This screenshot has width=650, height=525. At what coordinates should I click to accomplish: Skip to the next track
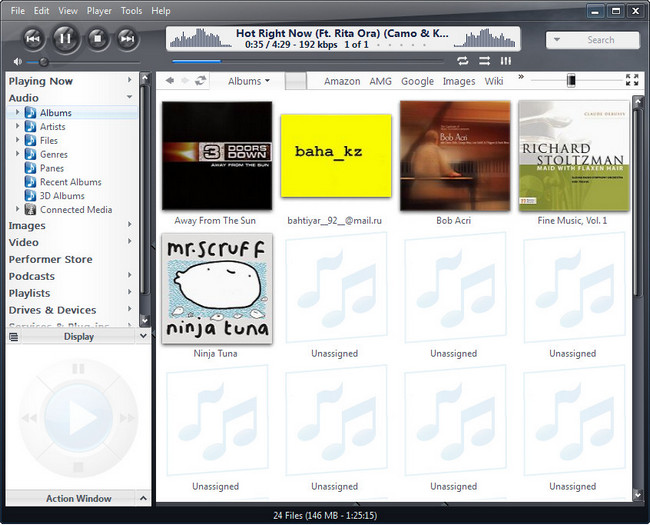(127, 39)
